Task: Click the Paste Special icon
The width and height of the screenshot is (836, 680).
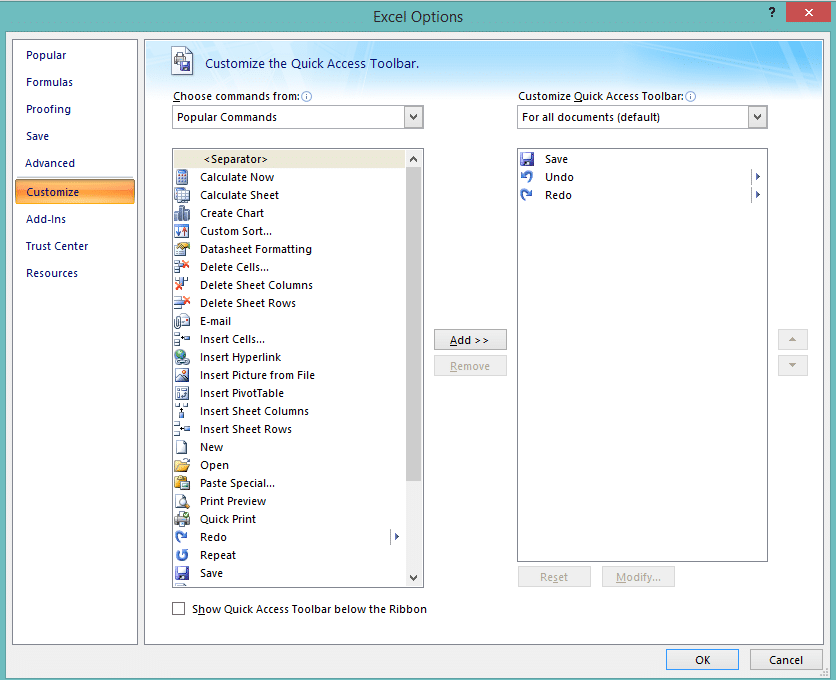Action: tap(182, 483)
